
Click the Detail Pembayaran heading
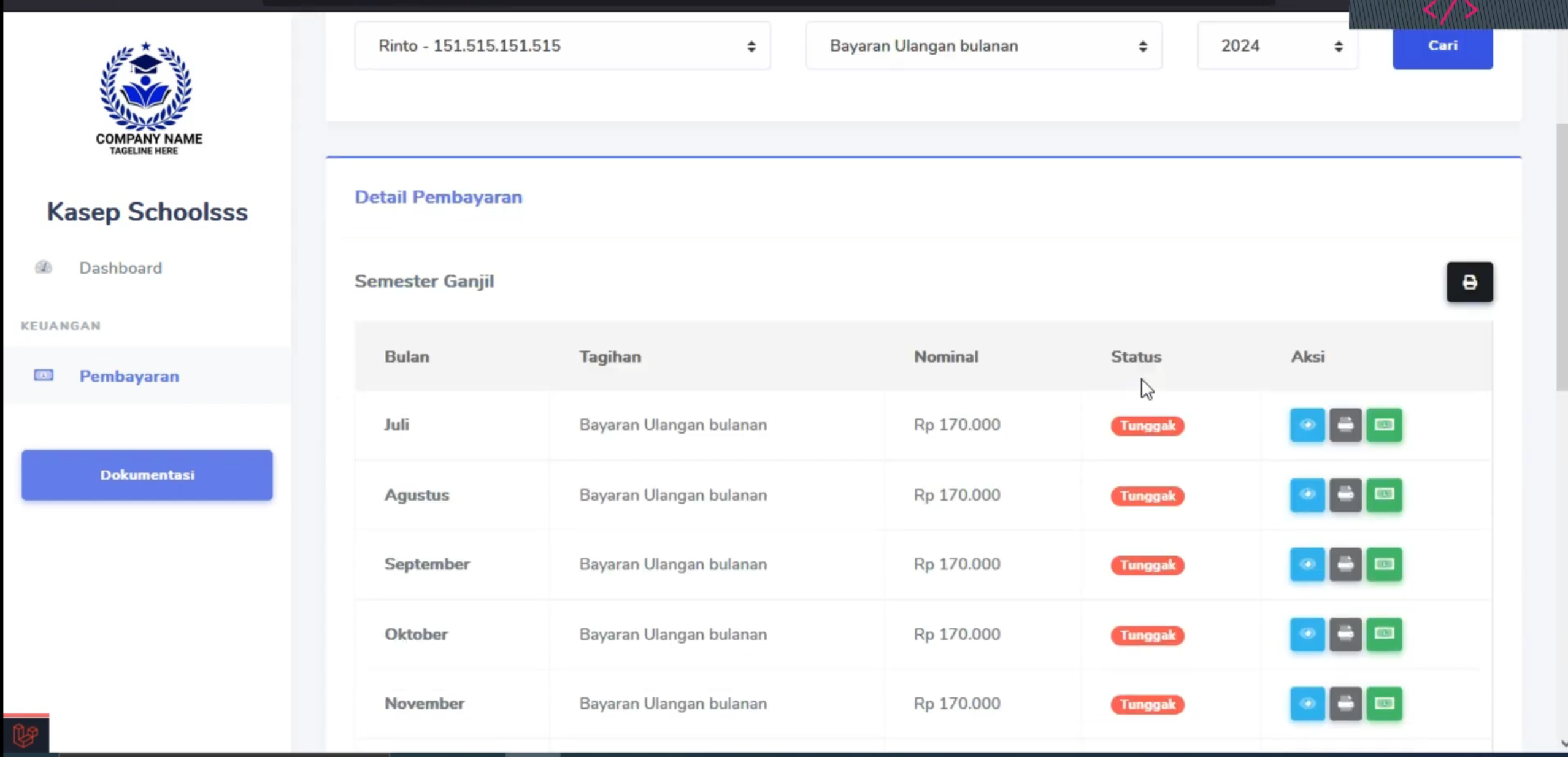coord(439,197)
